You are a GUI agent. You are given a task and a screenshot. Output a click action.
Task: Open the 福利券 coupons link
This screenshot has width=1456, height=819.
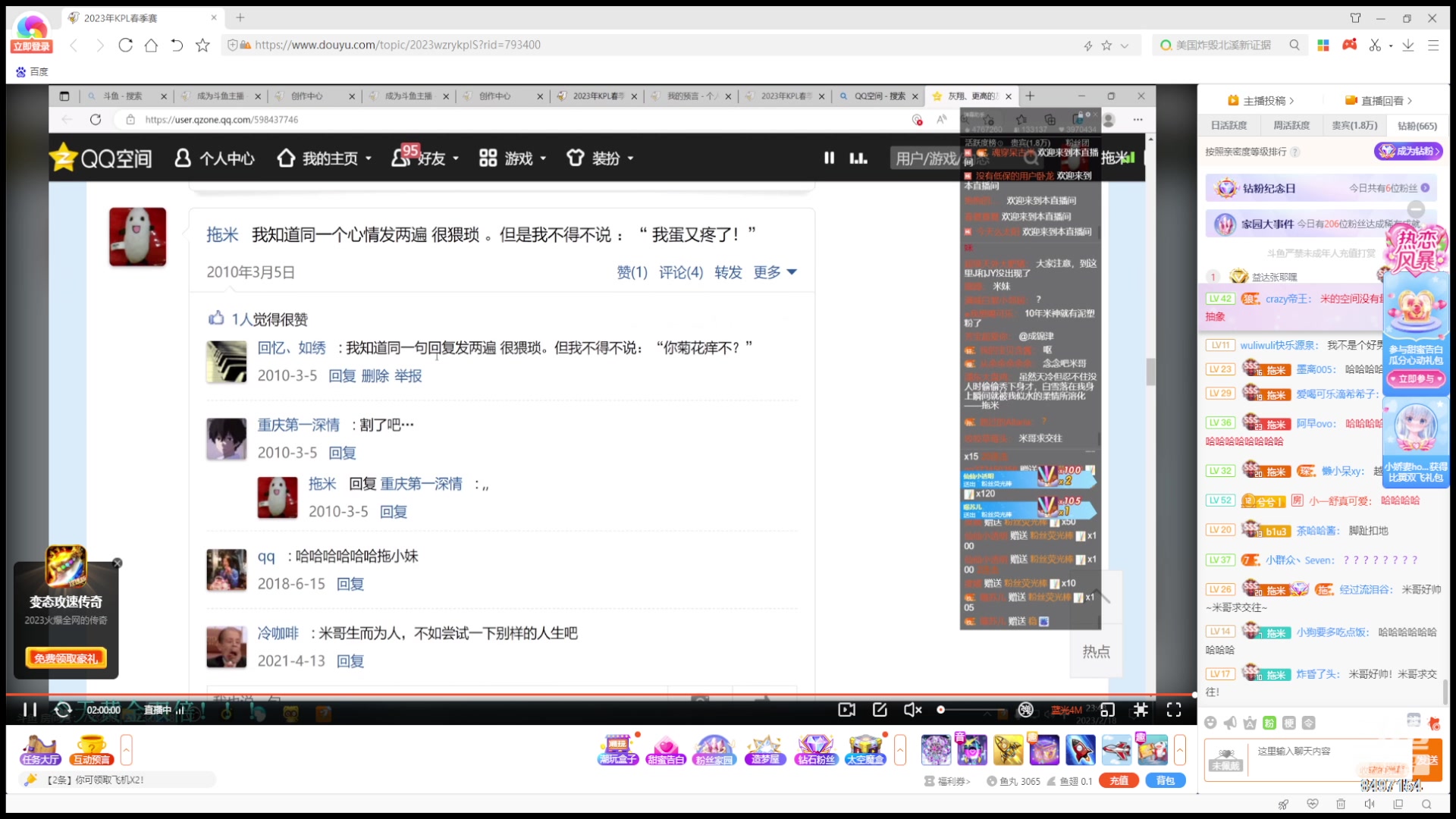coord(948,781)
